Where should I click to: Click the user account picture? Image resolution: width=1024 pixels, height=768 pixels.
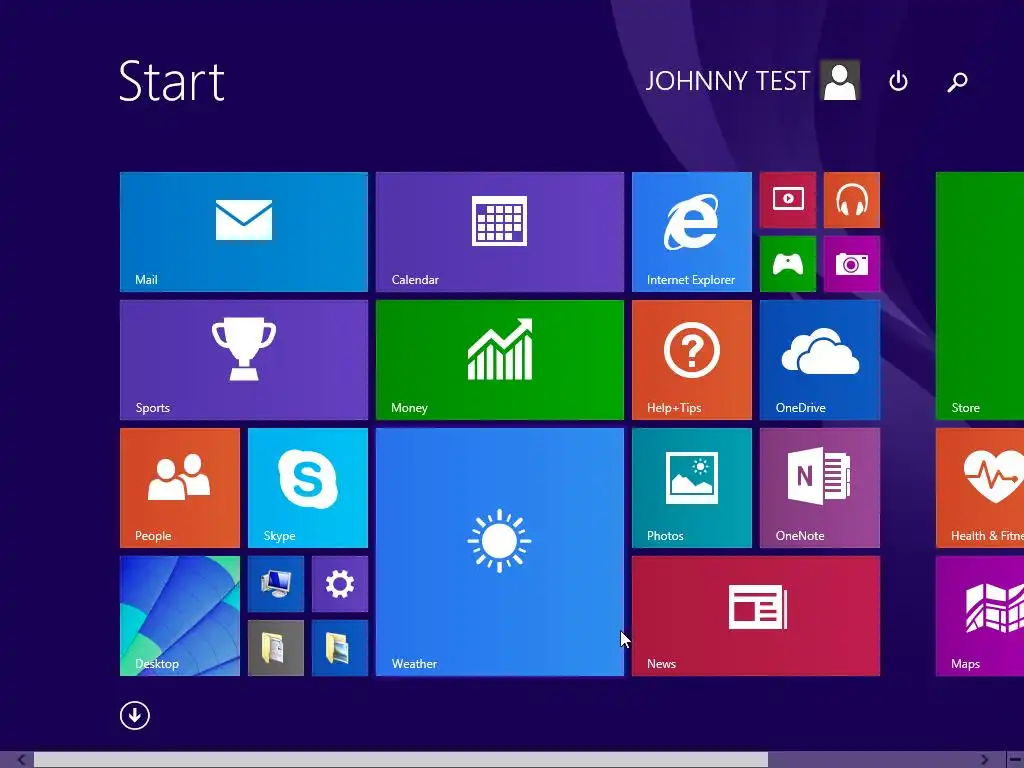point(840,80)
